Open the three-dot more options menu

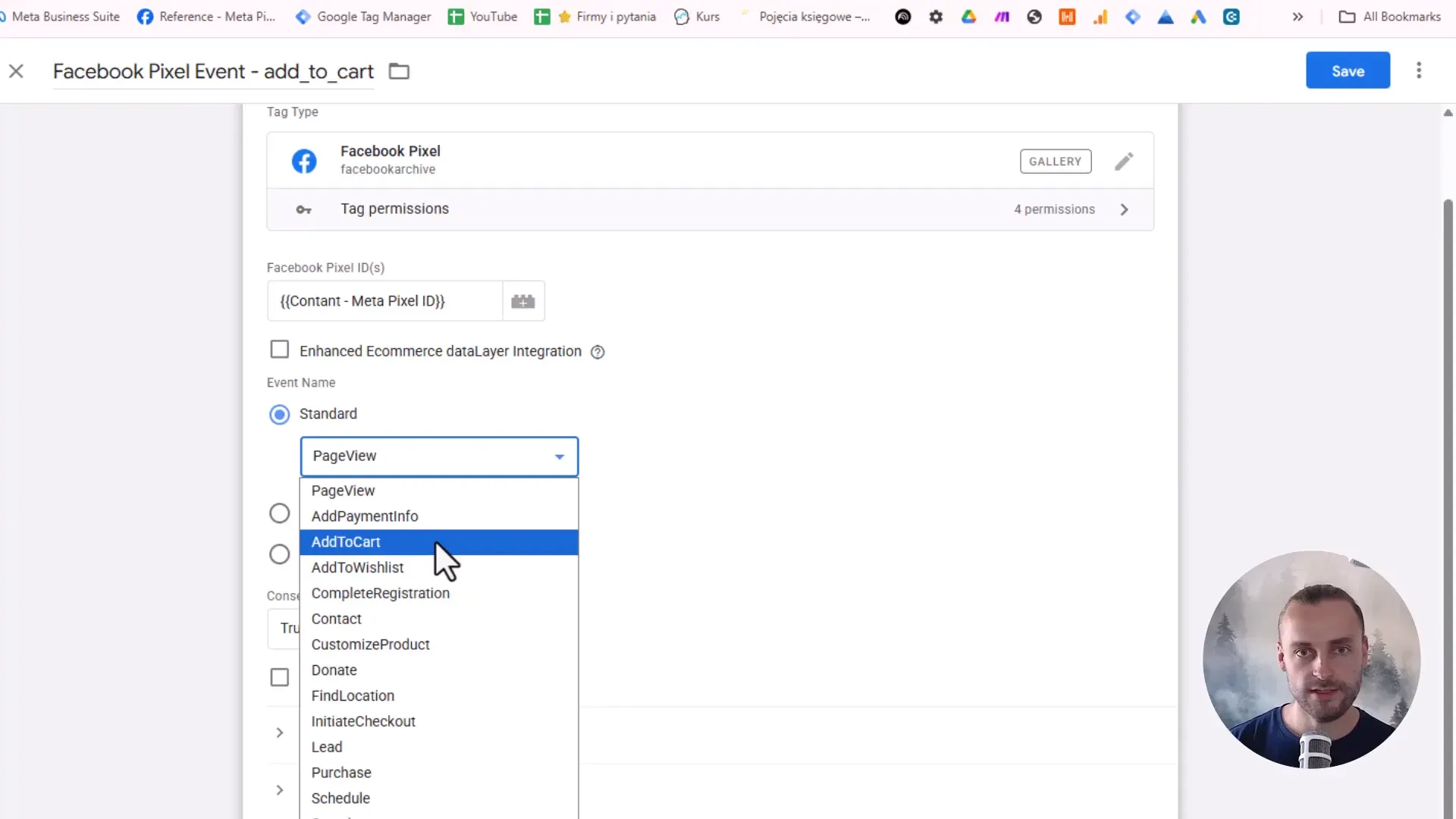coord(1419,71)
